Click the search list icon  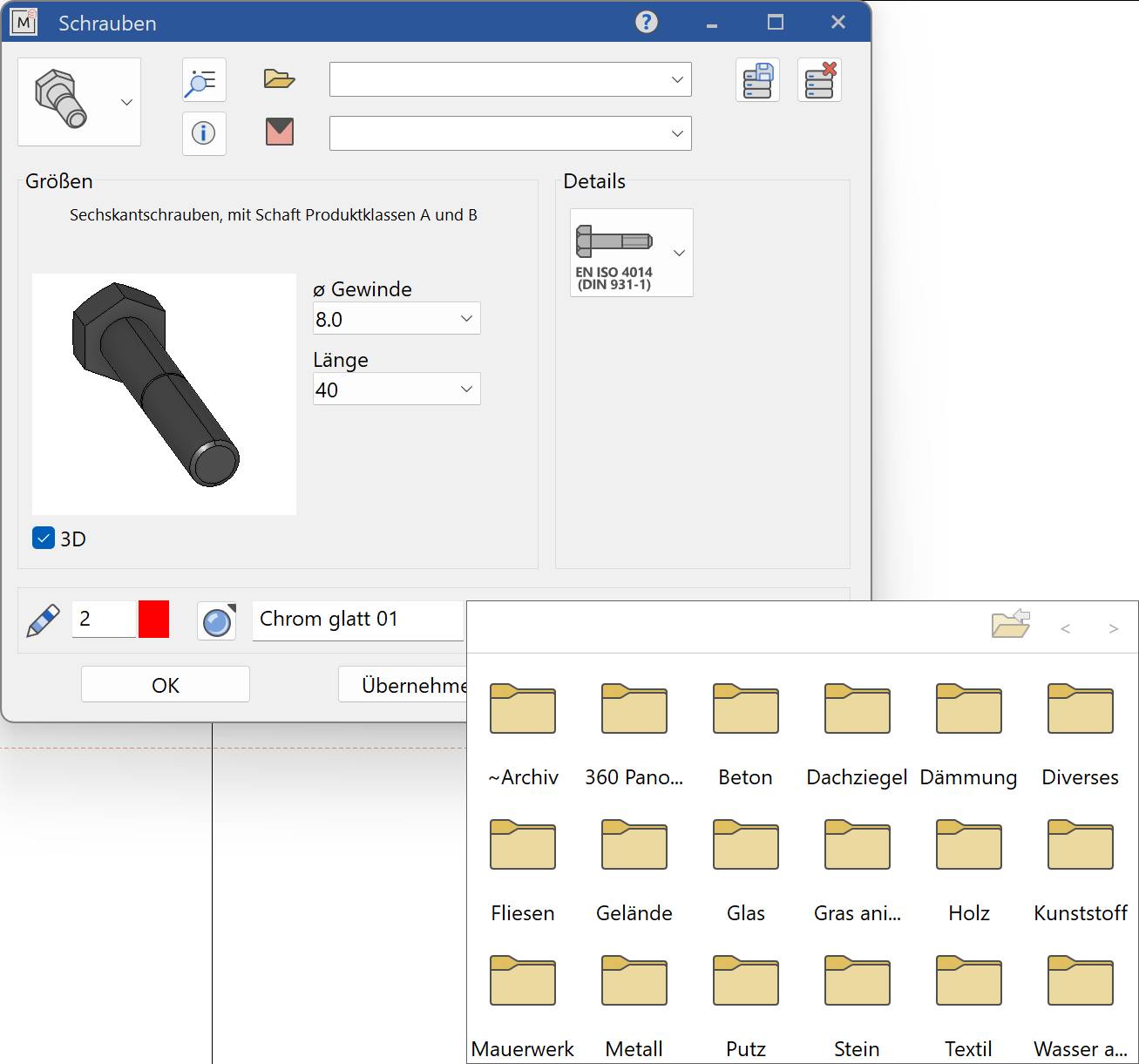[x=204, y=81]
